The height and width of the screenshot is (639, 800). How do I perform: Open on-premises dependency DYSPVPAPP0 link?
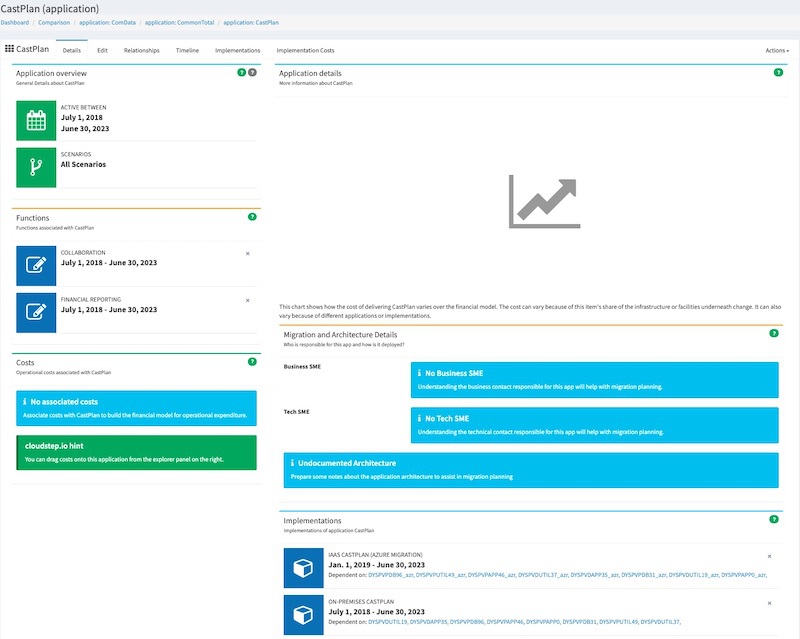coord(543,622)
